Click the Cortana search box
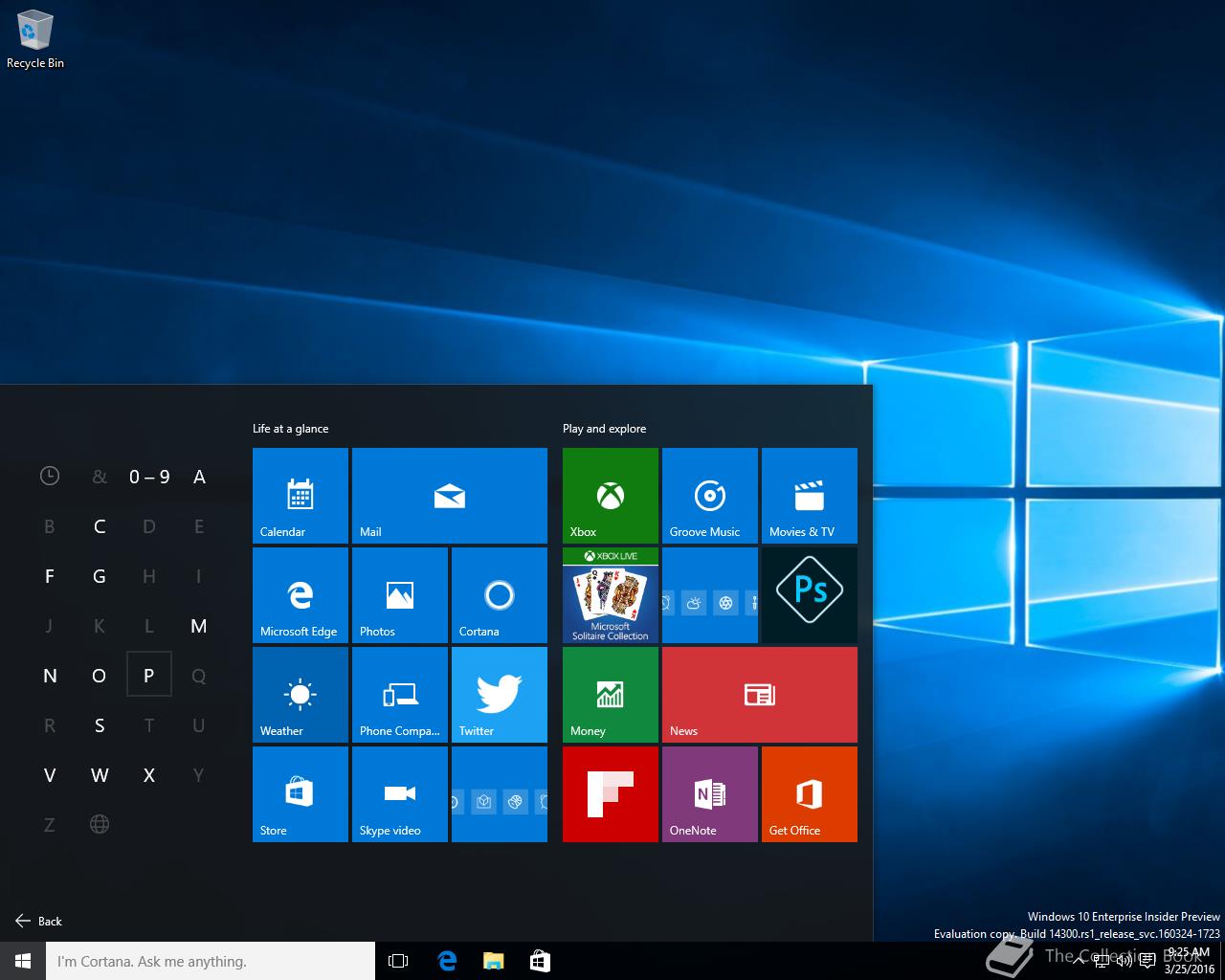This screenshot has height=980, width=1225. point(211,961)
